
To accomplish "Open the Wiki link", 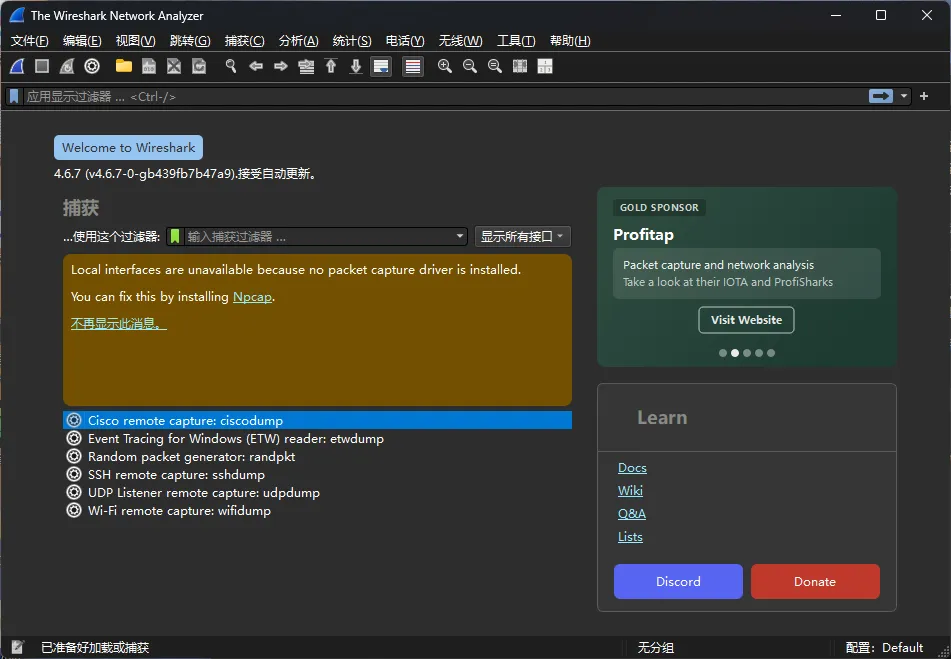I will (630, 490).
